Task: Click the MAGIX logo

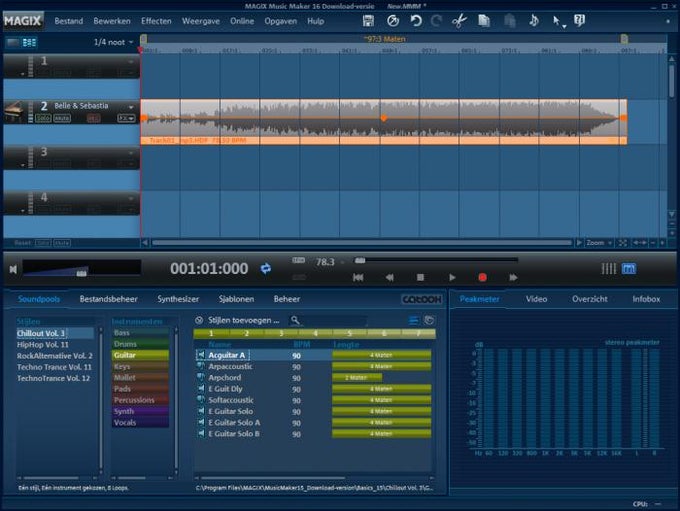Action: tap(23, 20)
